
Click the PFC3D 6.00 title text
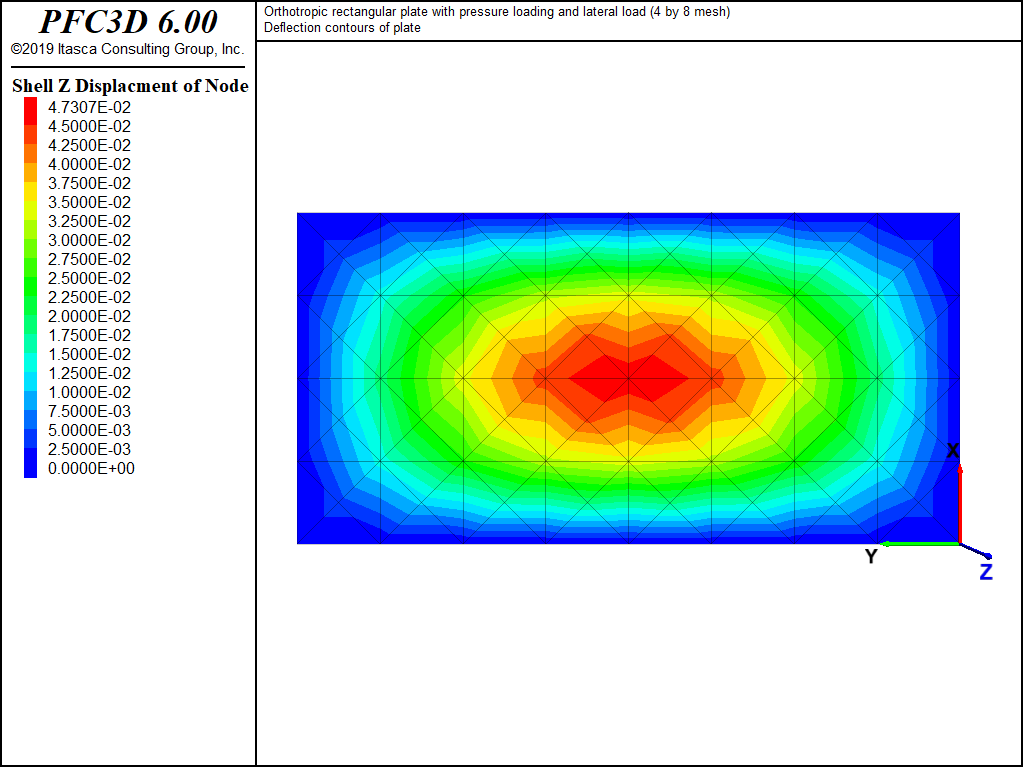(x=128, y=22)
